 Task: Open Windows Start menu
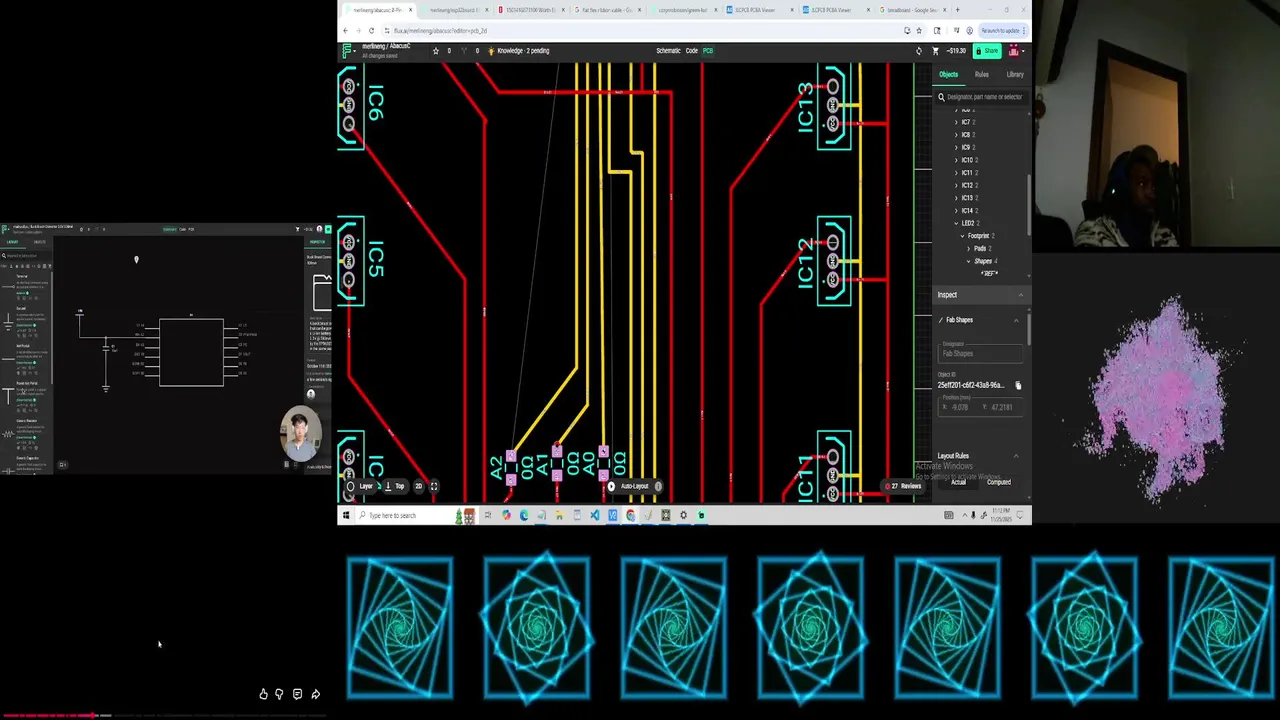346,516
